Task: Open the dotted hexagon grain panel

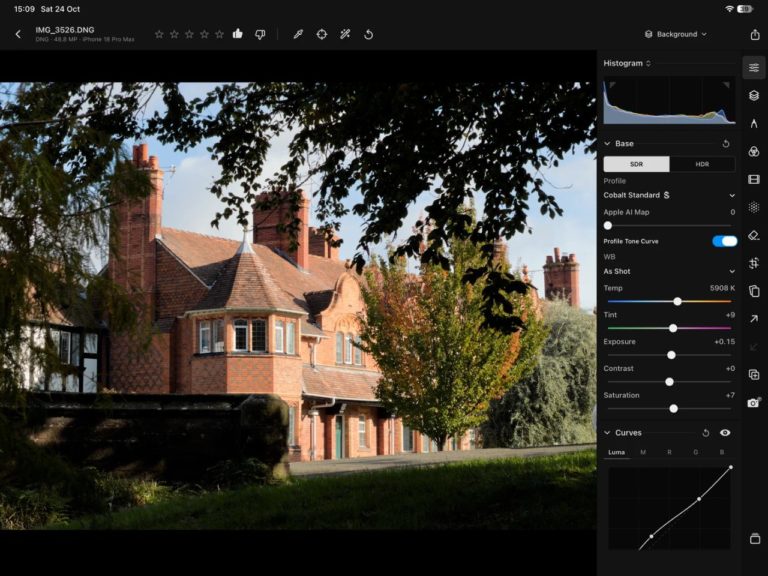Action: (x=754, y=207)
